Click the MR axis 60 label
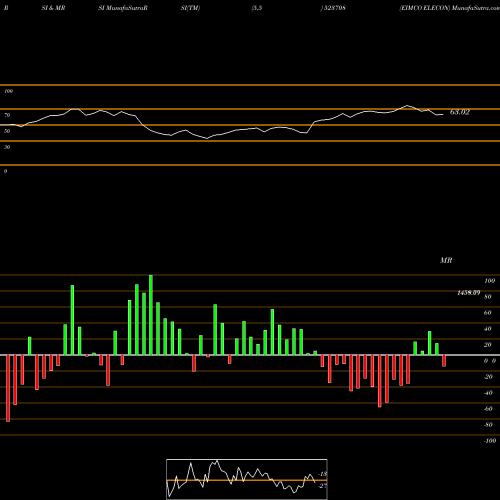500x500 pixels. pos(488,313)
